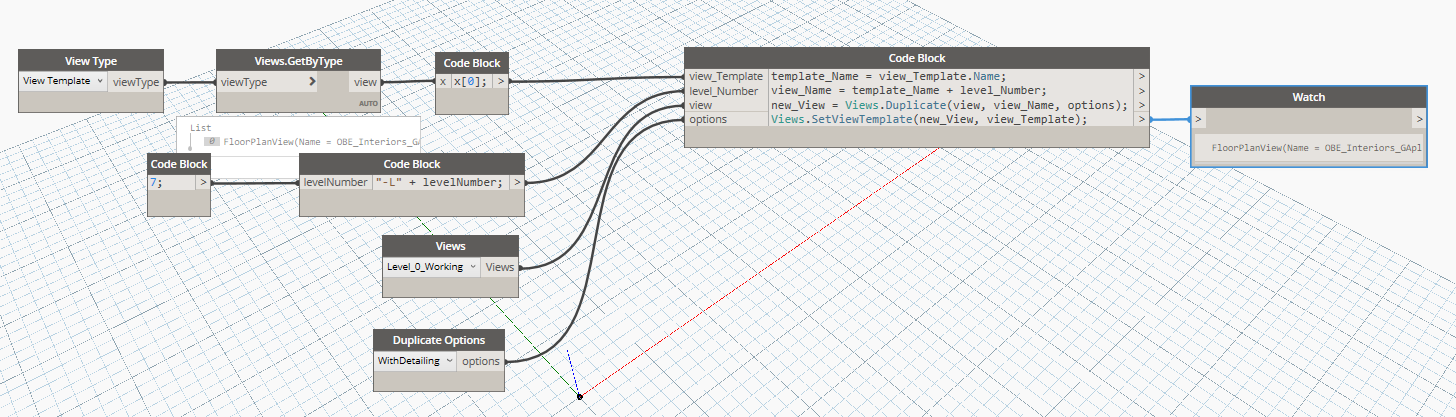Click the Watch node input arrow
Screen dimensions: 1456x417
(1199, 120)
